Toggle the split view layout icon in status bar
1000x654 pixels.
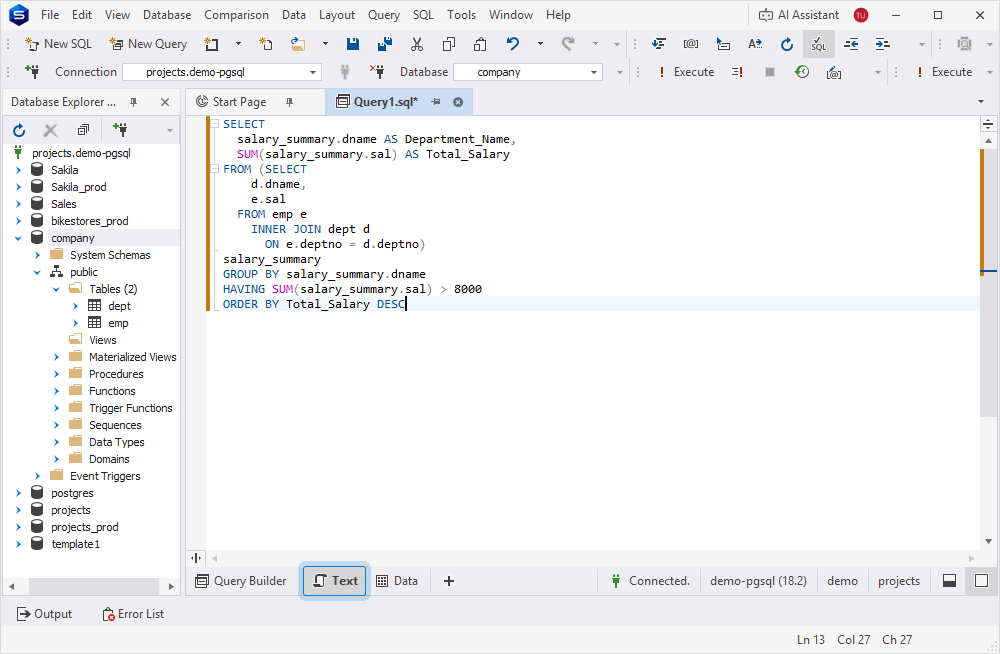point(949,581)
